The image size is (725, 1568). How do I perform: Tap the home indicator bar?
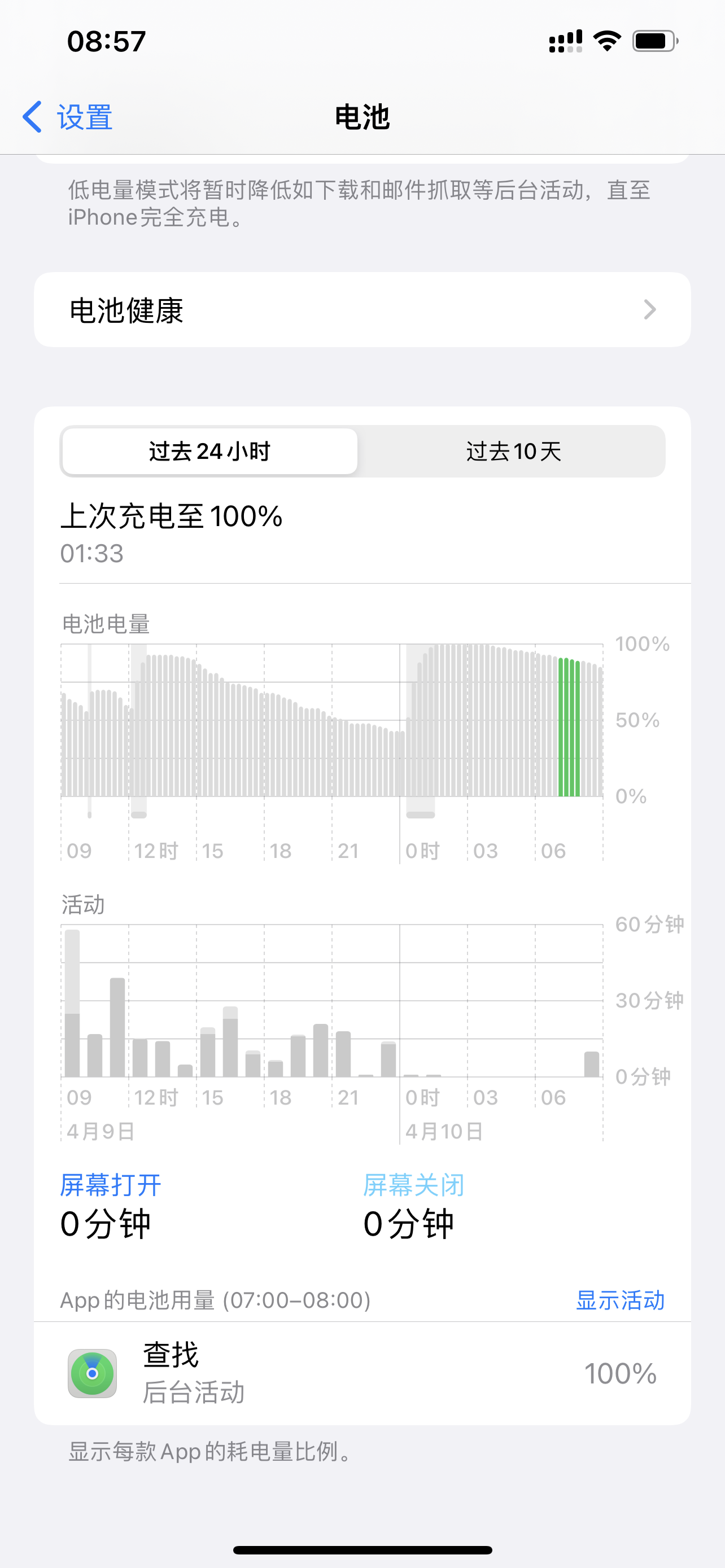point(362,1549)
